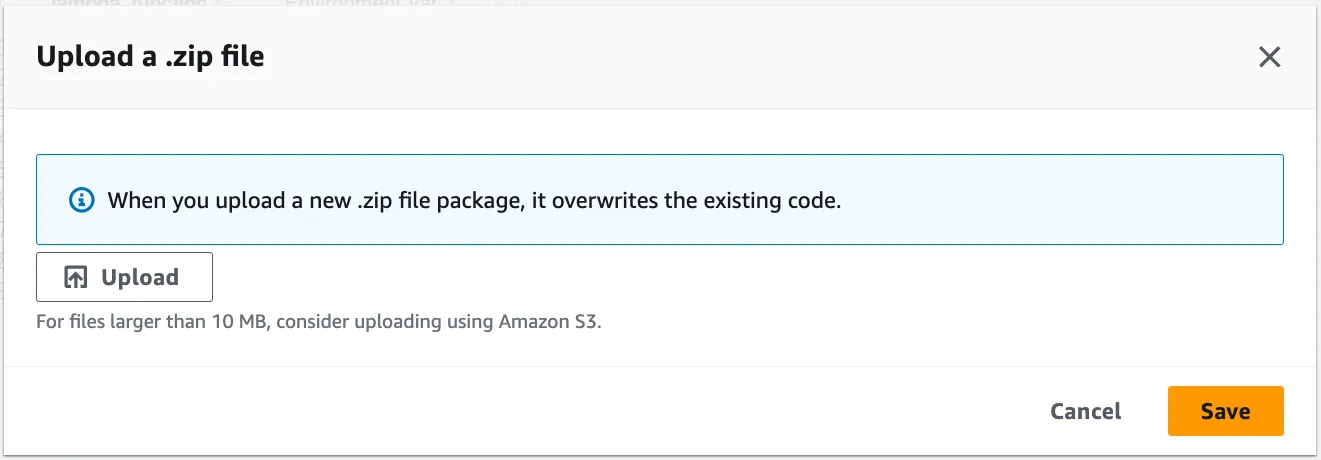
Task: Close the Upload a .zip file dialog
Action: 1269,57
